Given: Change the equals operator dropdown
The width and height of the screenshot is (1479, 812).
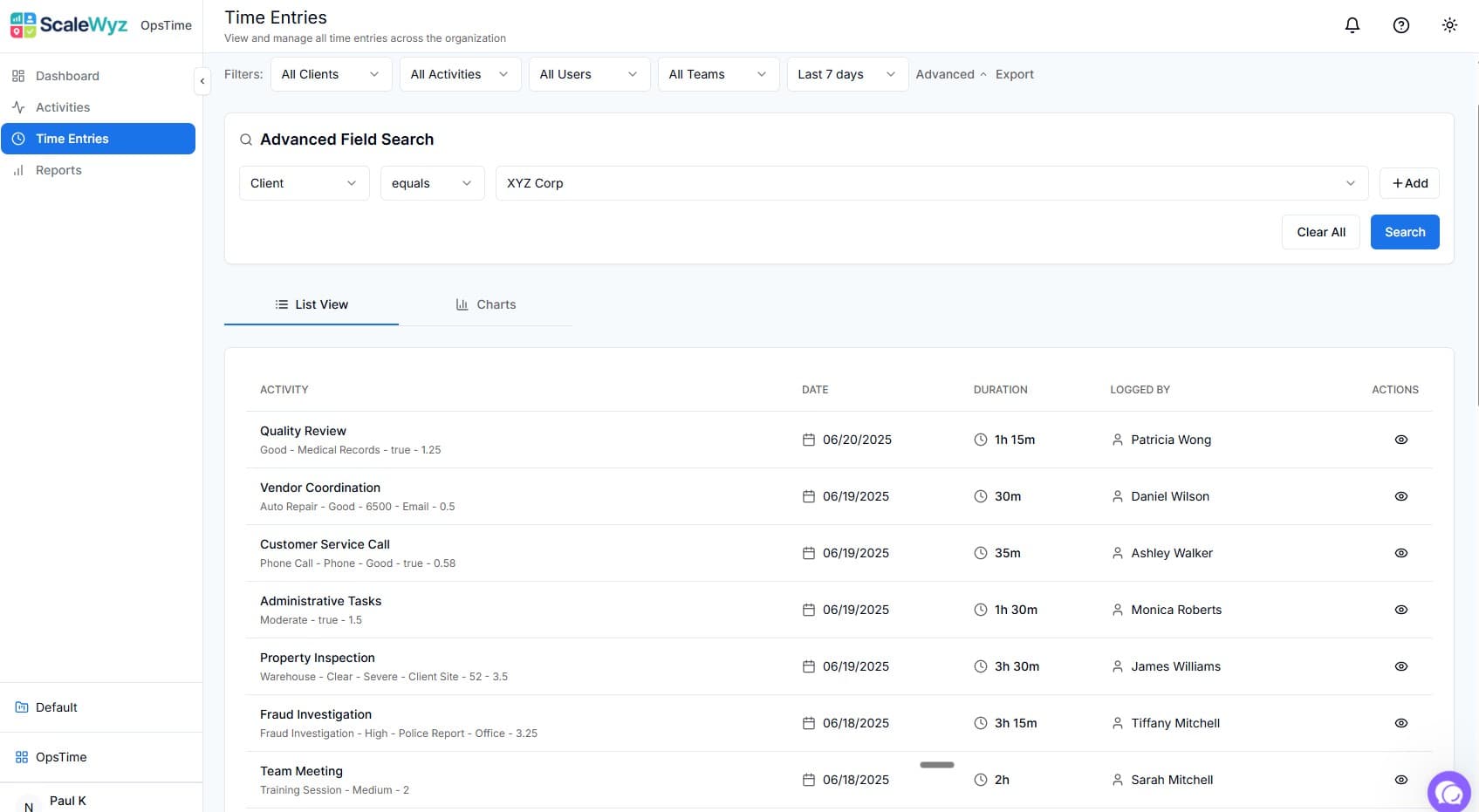Looking at the screenshot, I should [x=432, y=183].
